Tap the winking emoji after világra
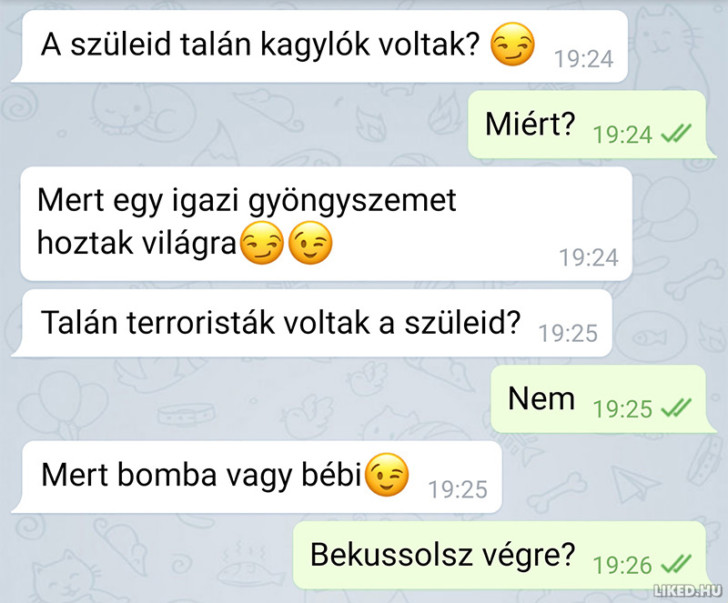Viewport: 728px width, 603px height. [x=310, y=243]
